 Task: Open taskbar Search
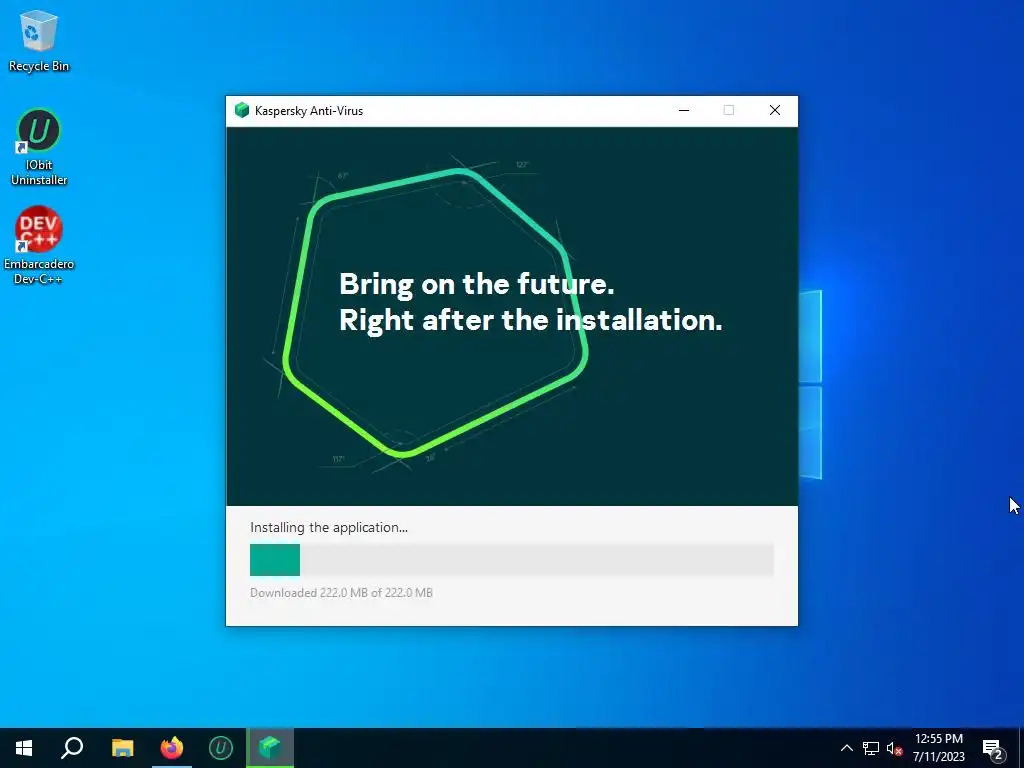(x=72, y=748)
